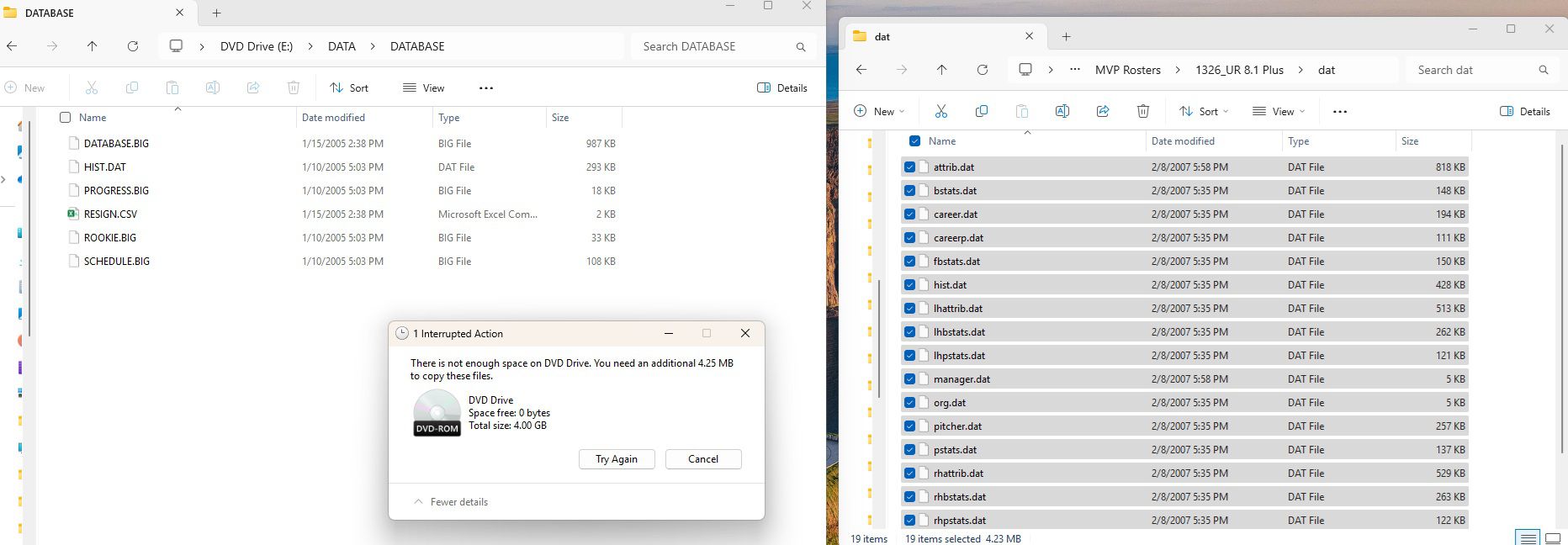Click Up arrow in DATABASE window
The width and height of the screenshot is (1568, 545).
click(93, 46)
